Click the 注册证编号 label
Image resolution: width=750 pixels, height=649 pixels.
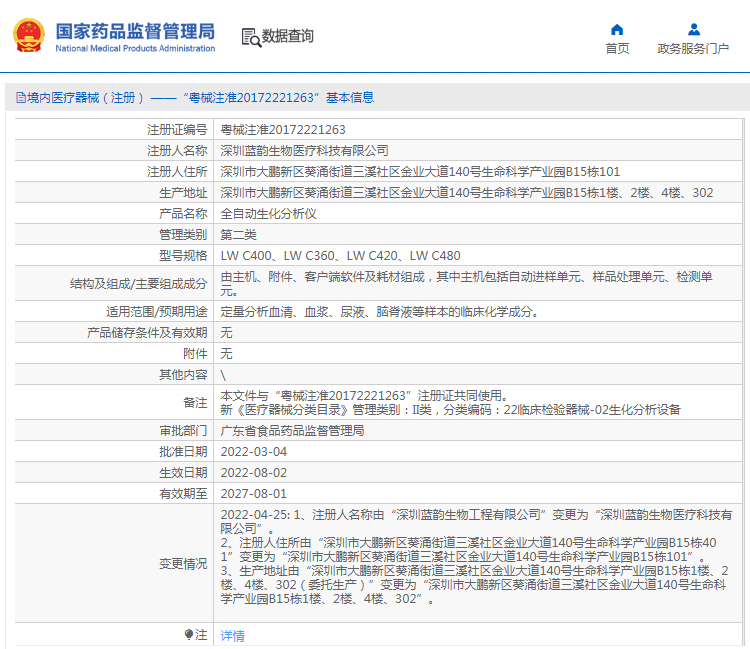pyautogui.click(x=177, y=130)
